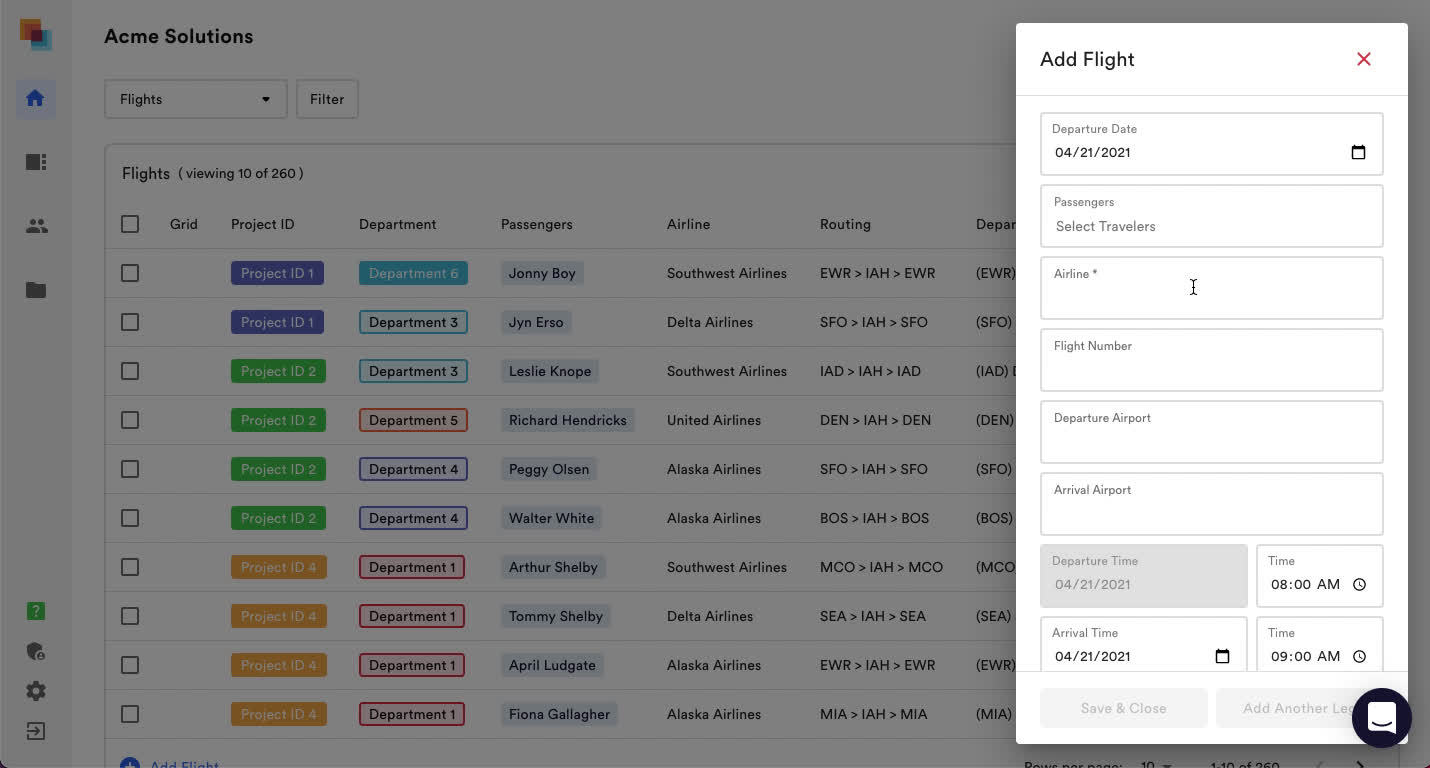
Task: Open the Flights view dropdown
Action: (196, 99)
